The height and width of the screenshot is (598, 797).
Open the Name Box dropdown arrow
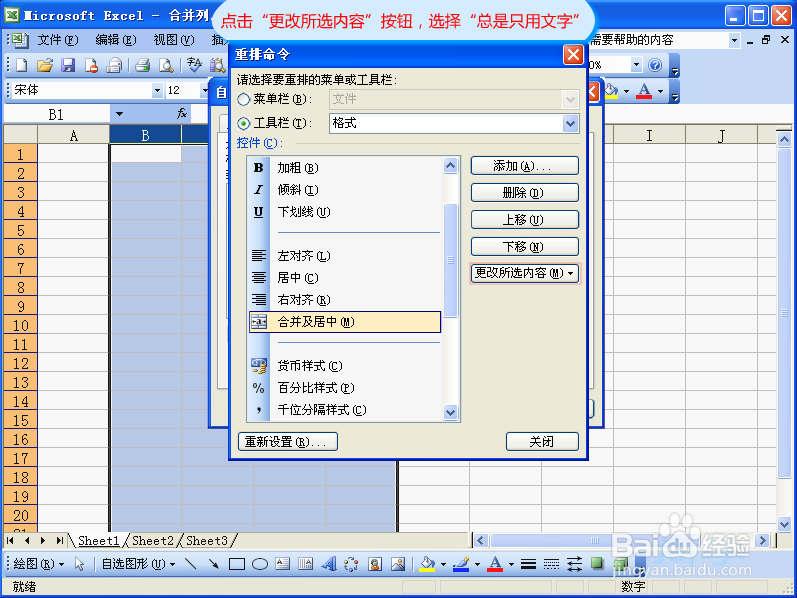click(x=119, y=113)
